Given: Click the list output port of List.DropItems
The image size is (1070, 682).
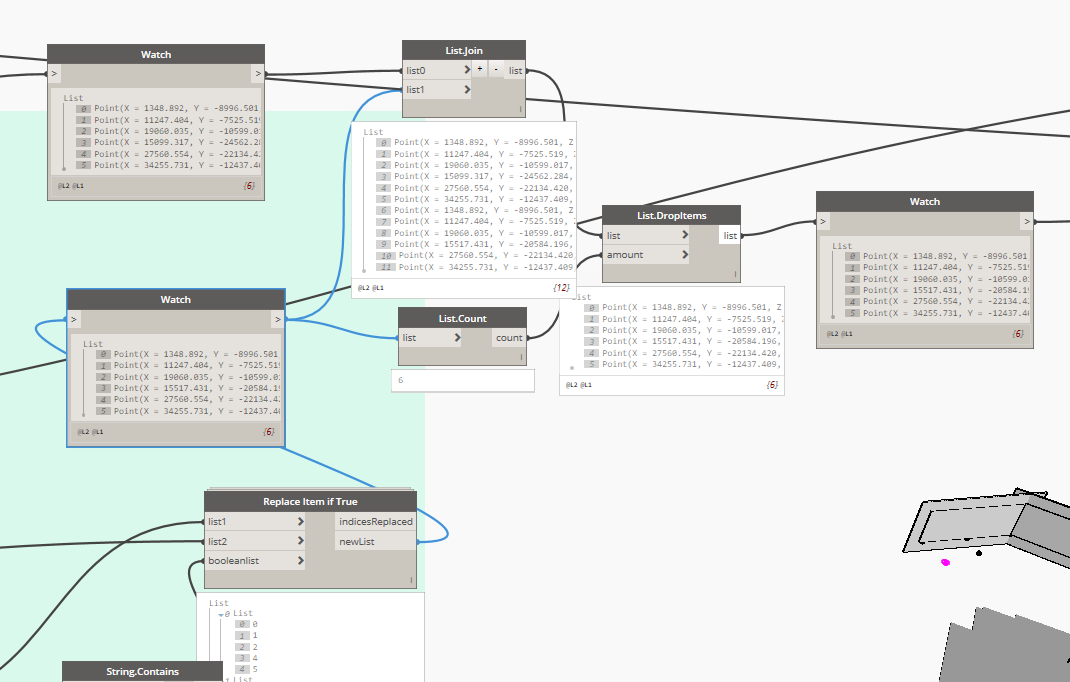Looking at the screenshot, I should (730, 236).
